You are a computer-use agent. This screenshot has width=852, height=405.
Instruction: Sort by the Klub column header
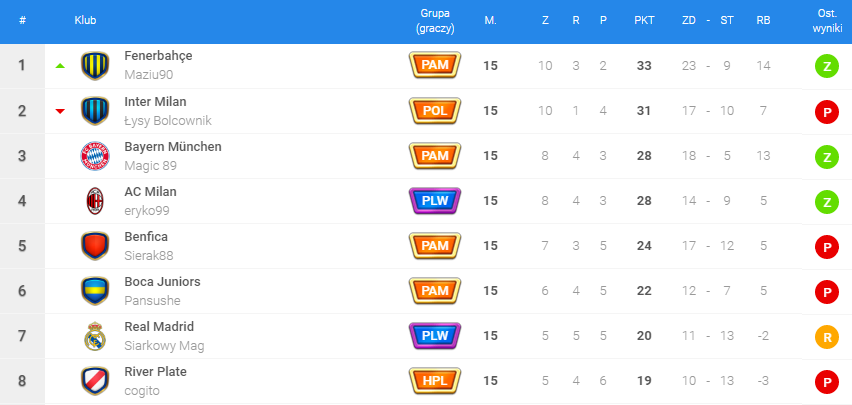[x=85, y=20]
